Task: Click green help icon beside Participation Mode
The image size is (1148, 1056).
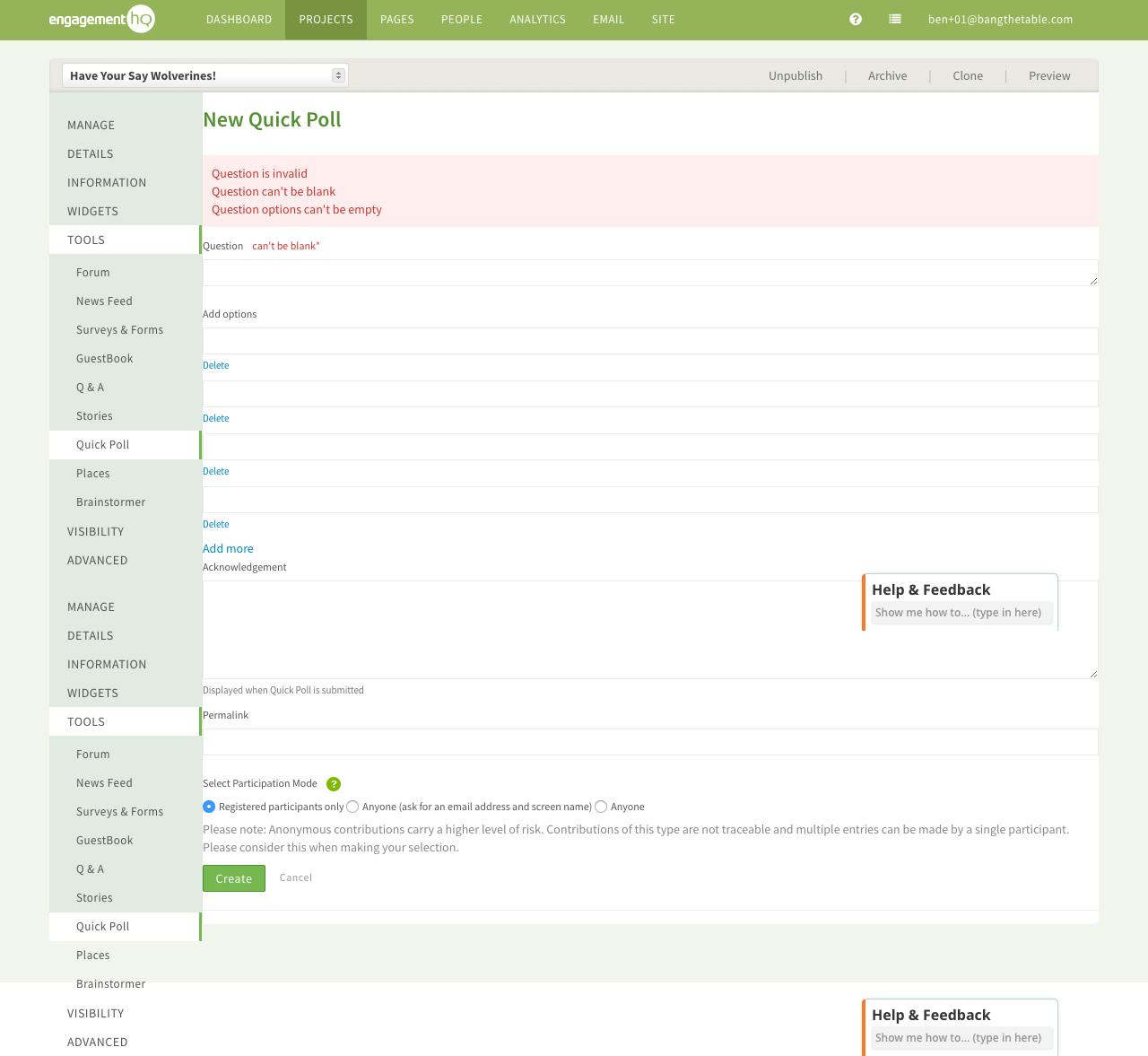Action: click(x=334, y=784)
